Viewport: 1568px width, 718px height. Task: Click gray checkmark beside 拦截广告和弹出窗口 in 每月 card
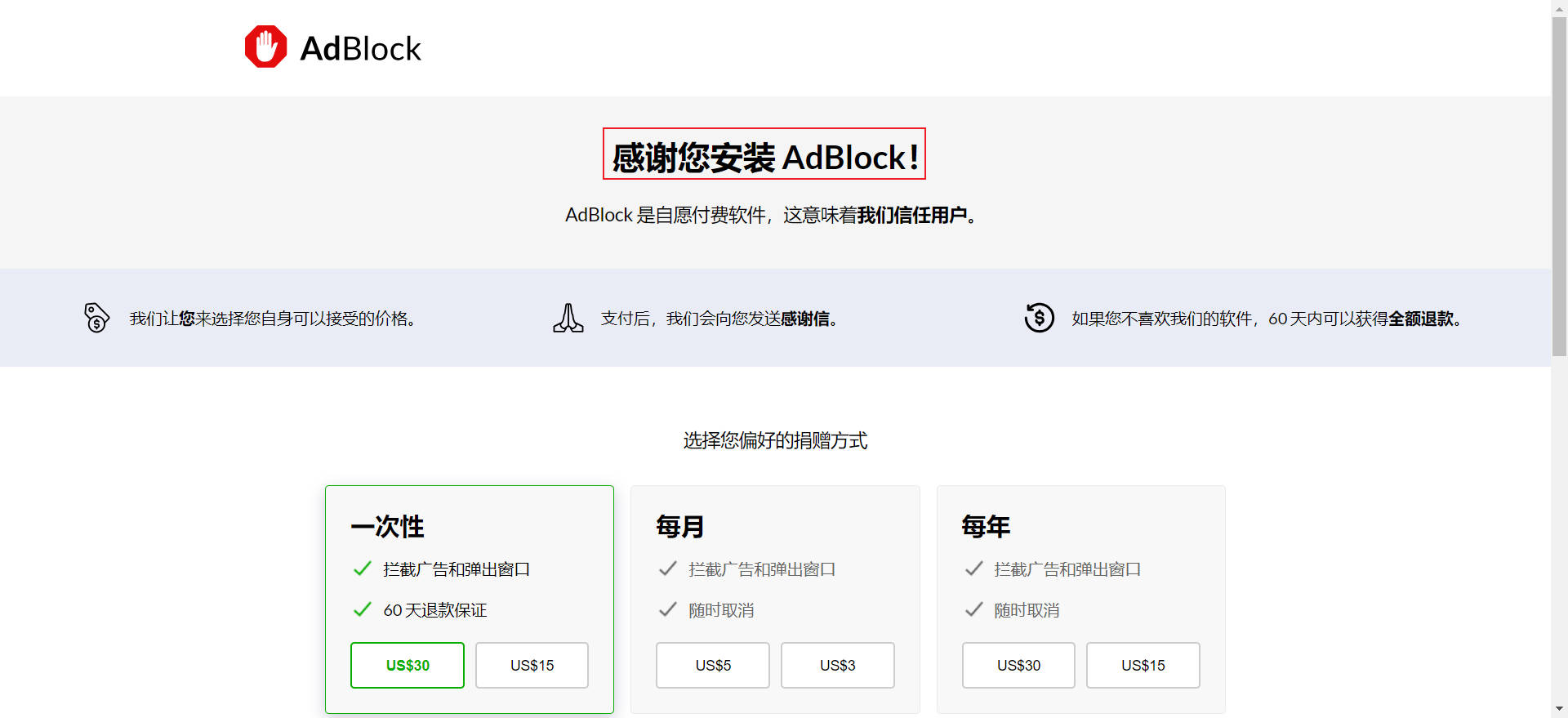[667, 569]
